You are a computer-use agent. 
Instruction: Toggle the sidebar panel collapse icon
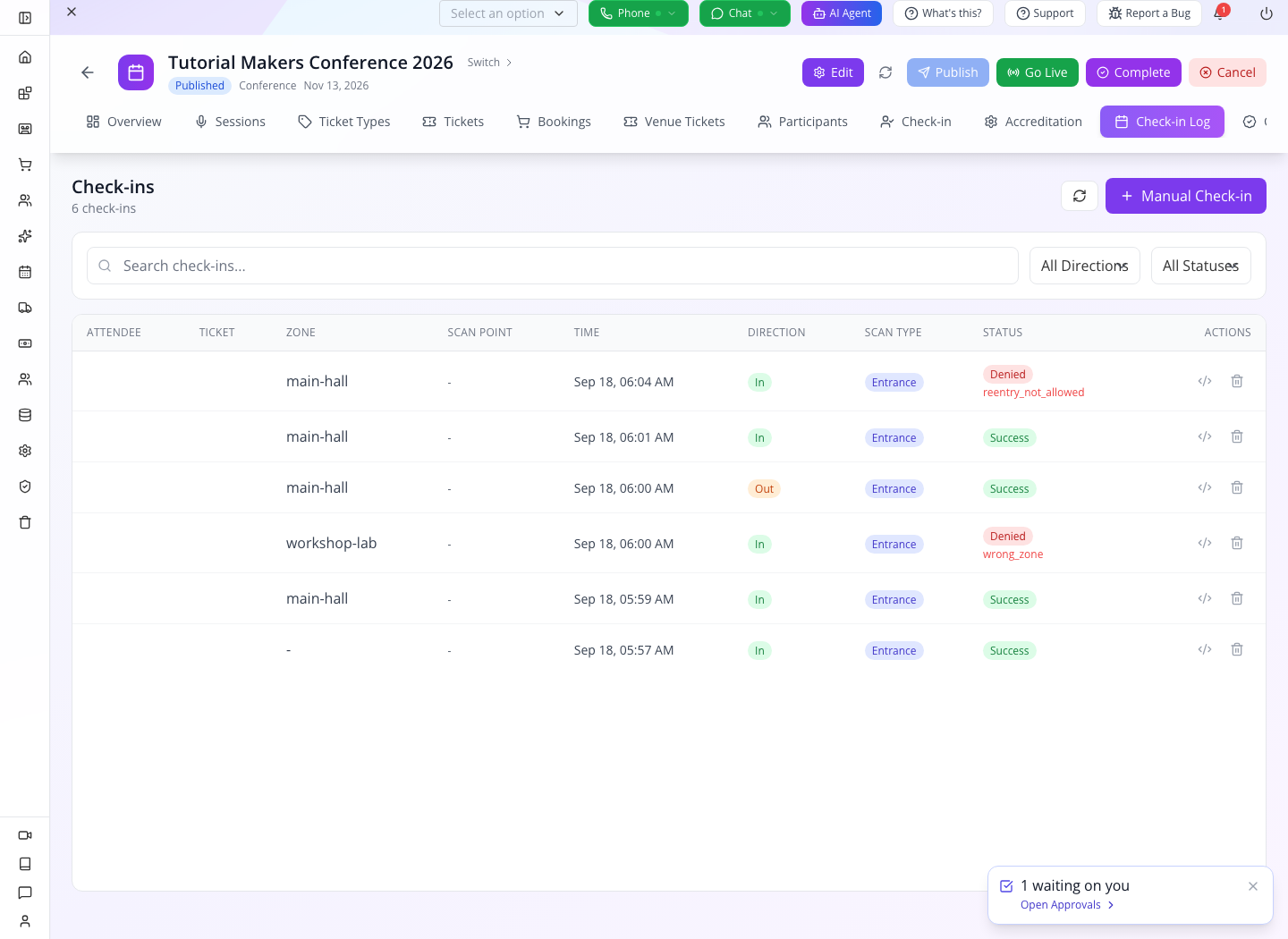25,18
